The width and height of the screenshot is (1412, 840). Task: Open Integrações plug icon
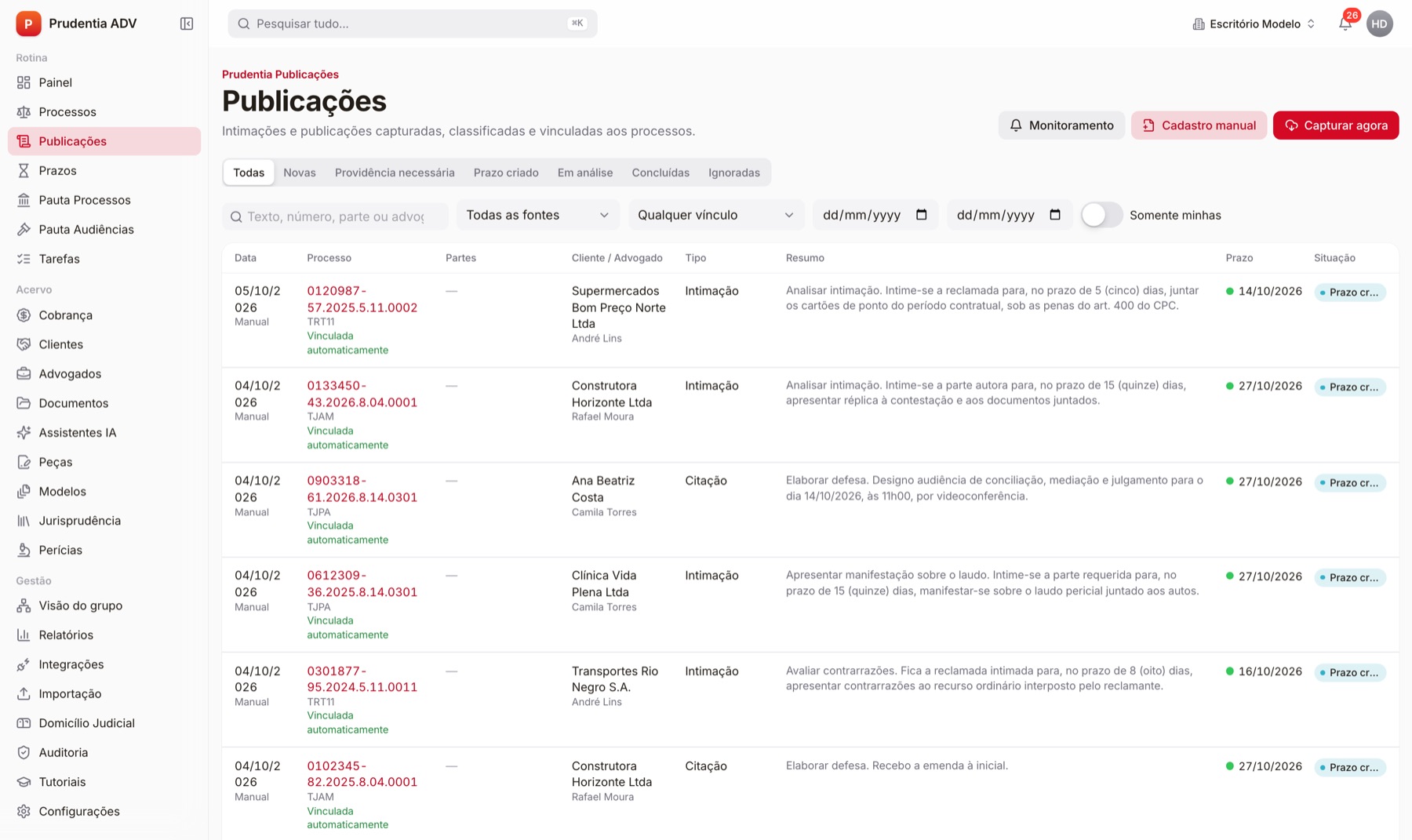[24, 664]
